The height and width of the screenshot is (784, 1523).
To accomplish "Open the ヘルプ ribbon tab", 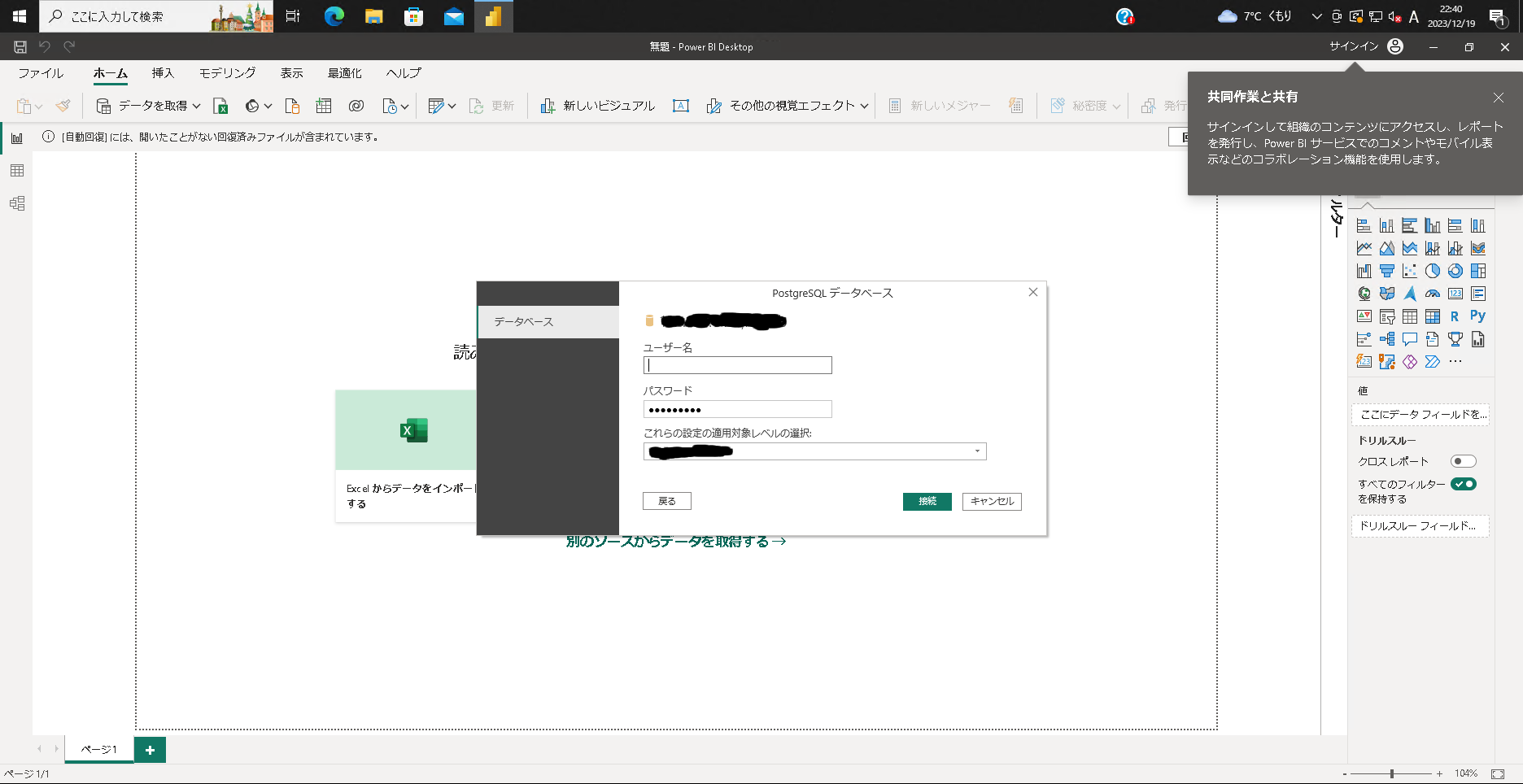I will [x=404, y=73].
